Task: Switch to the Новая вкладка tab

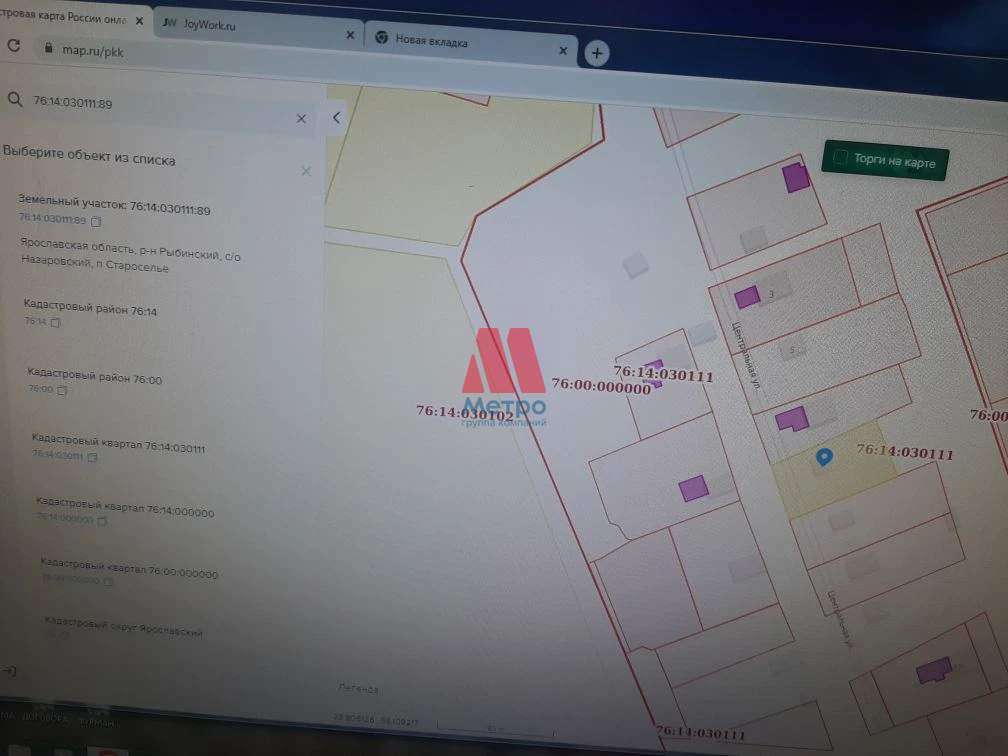Action: (468, 42)
